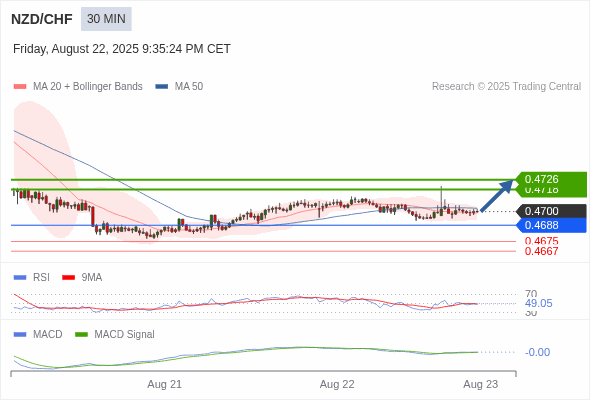Viewport: 590px width, 400px height.
Task: Click the 0.4675 red support label
Action: (x=541, y=241)
